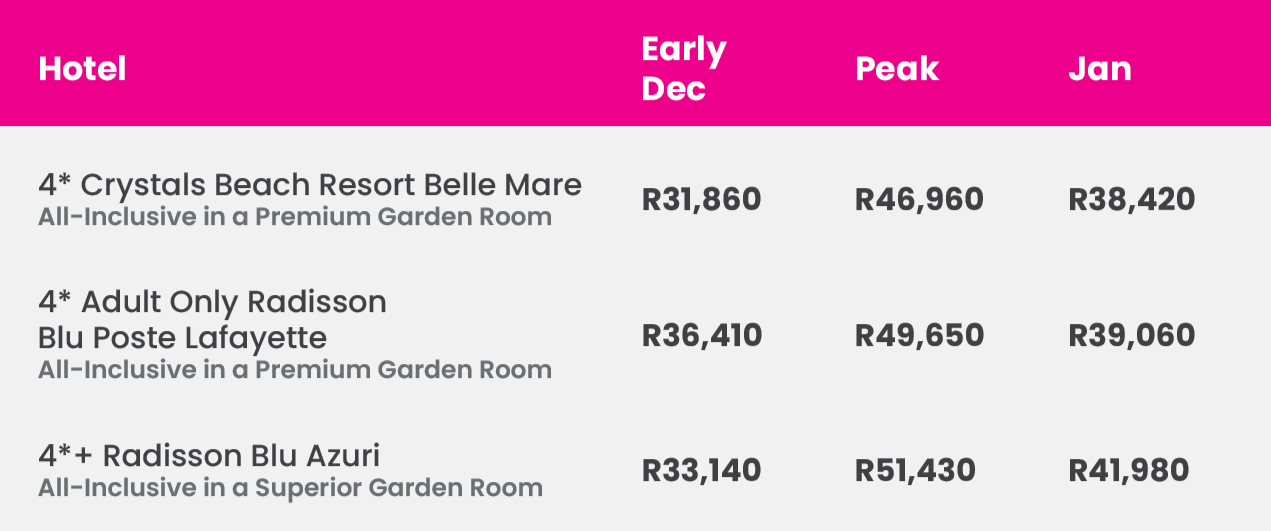Click Azuri Superior Garden Room subtitle
Image resolution: width=1271 pixels, height=531 pixels.
[290, 488]
